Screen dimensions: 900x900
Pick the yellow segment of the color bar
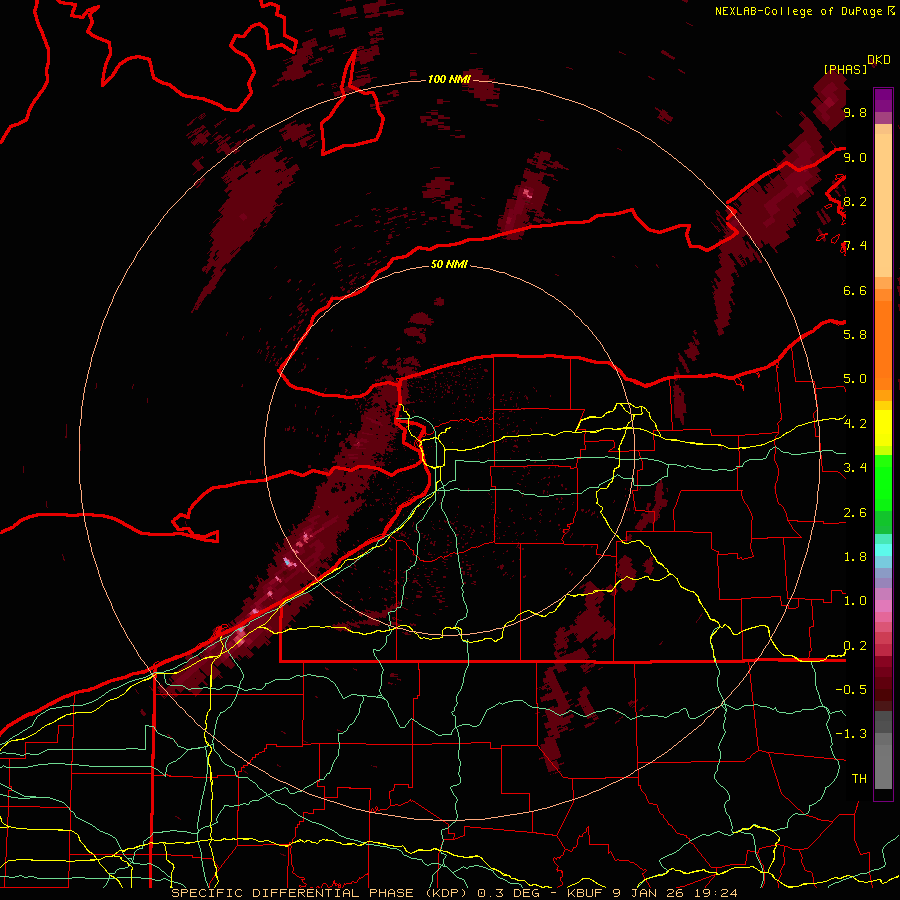883,428
